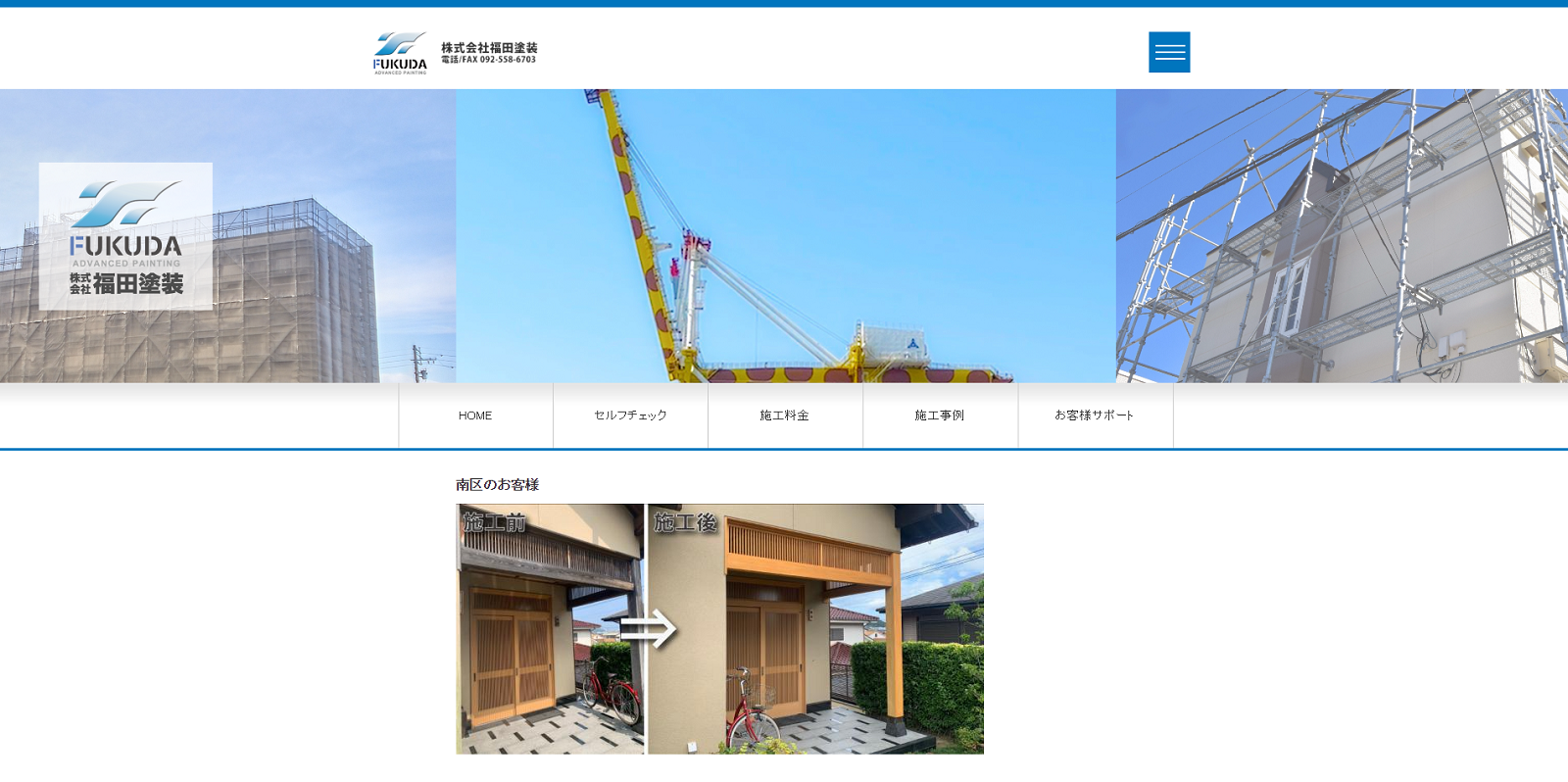Open the blue hamburger menu
The height and width of the screenshot is (782, 1568).
pyautogui.click(x=1169, y=52)
